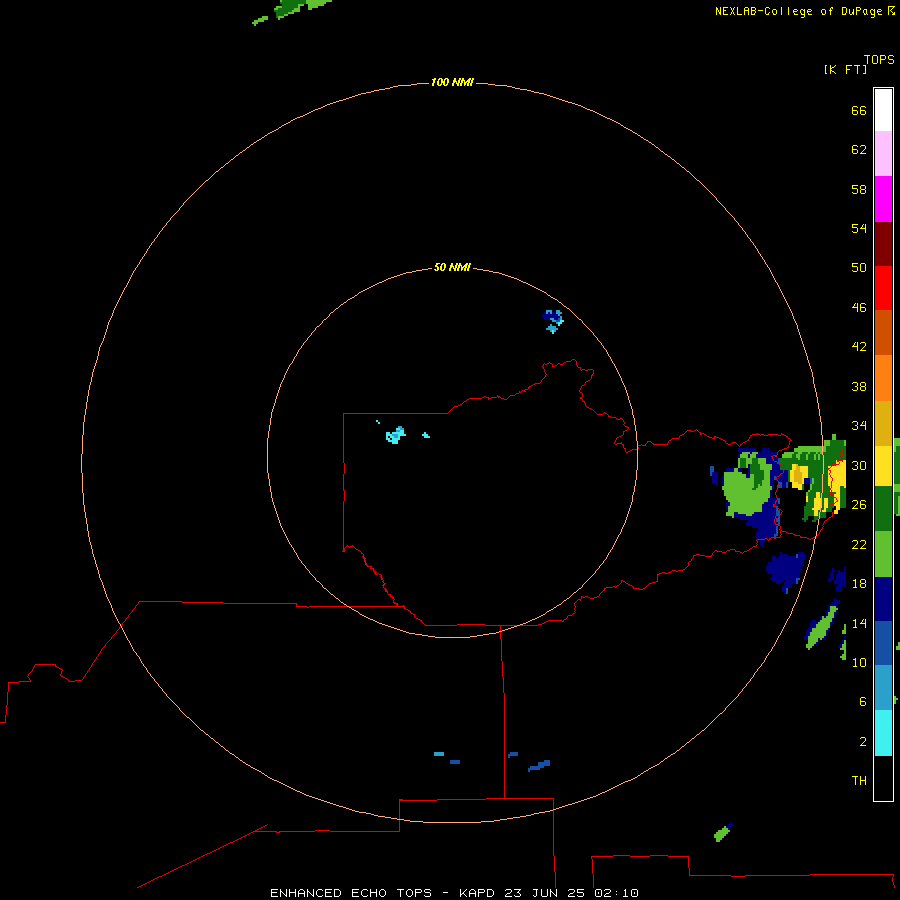Click the 18 legend value
The image size is (900, 900).
point(859,583)
